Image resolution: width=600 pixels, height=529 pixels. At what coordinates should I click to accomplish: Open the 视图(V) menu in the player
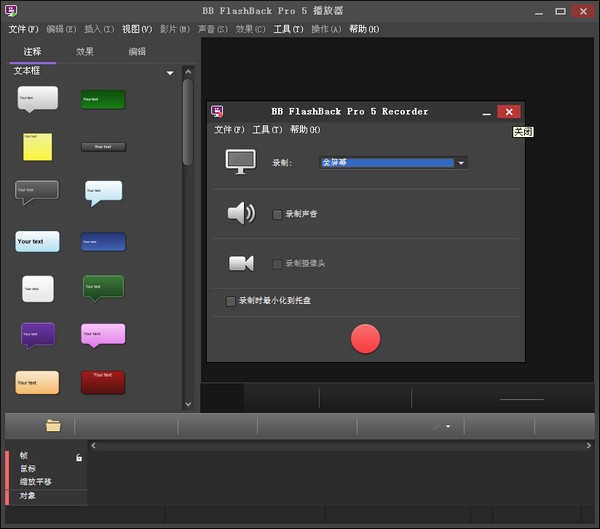tap(137, 29)
